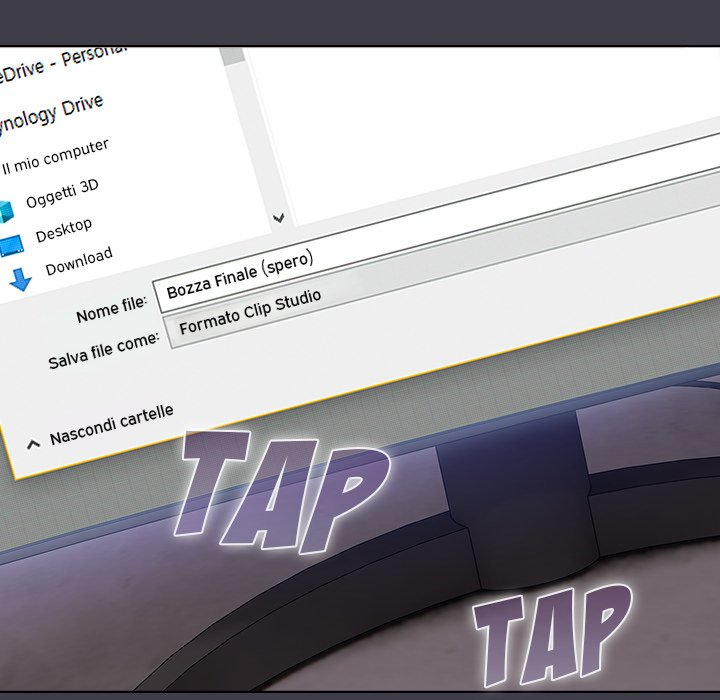The height and width of the screenshot is (700, 720).
Task: Choose the Download folder label
Action: (x=79, y=262)
